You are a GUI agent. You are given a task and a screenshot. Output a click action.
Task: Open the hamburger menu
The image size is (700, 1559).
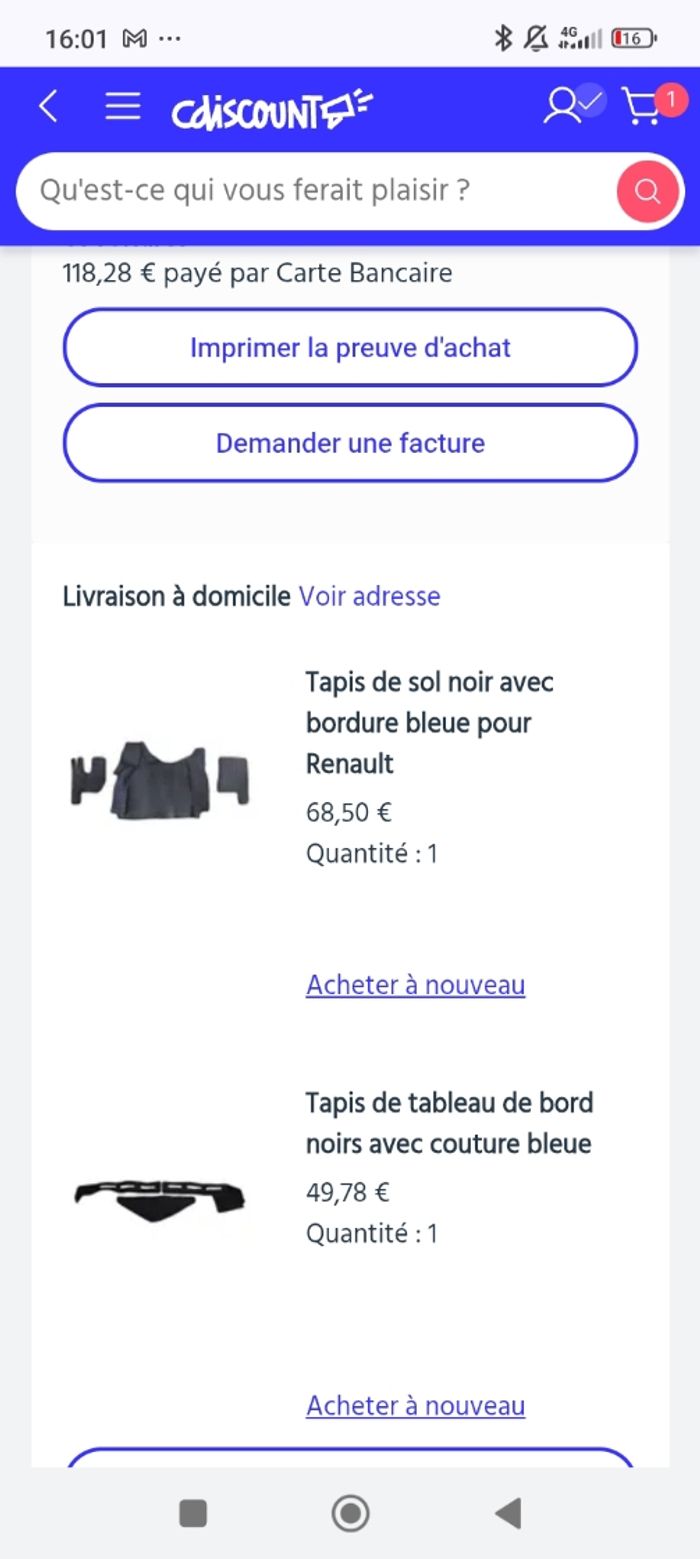pos(123,106)
